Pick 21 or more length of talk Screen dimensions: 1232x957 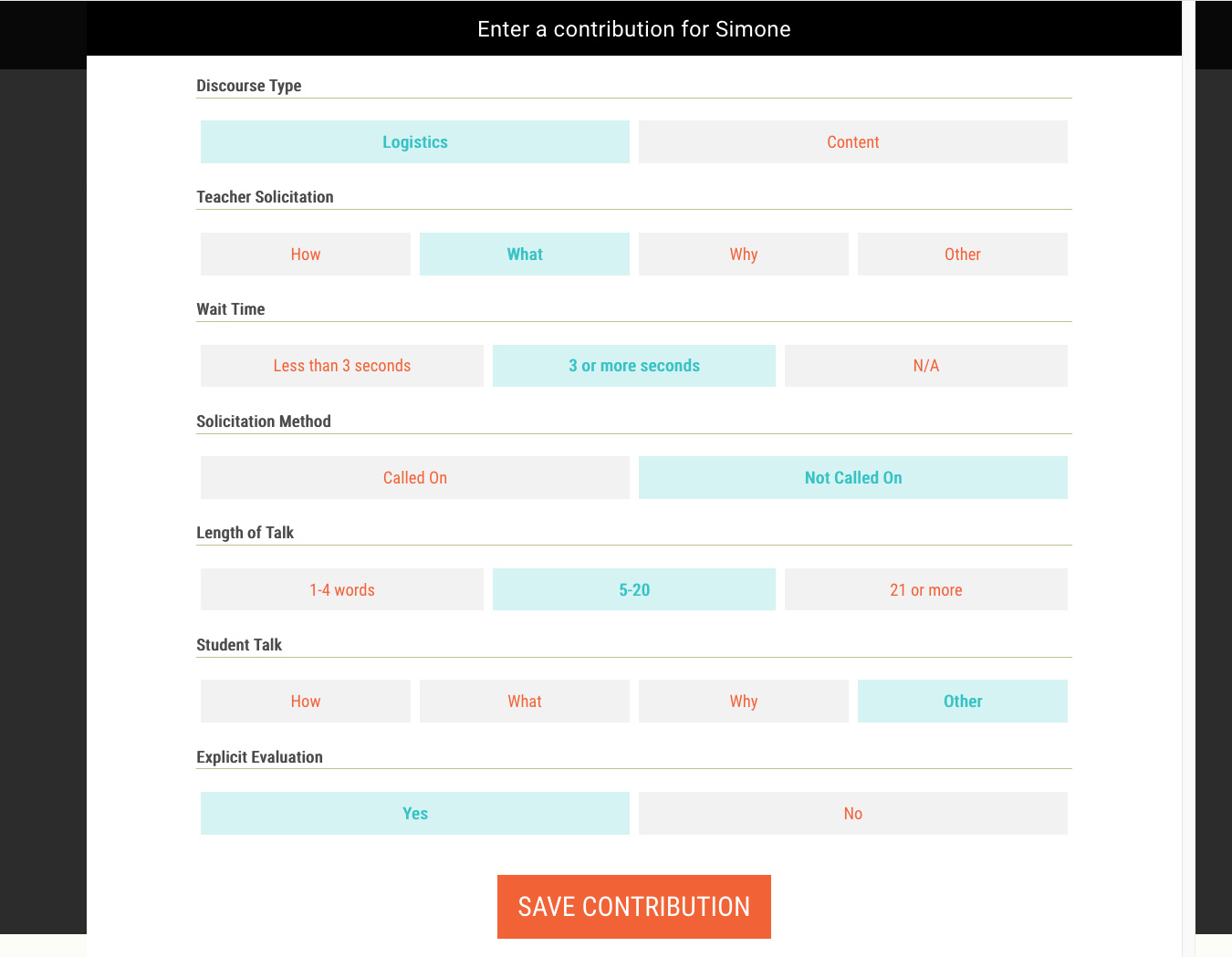(926, 590)
